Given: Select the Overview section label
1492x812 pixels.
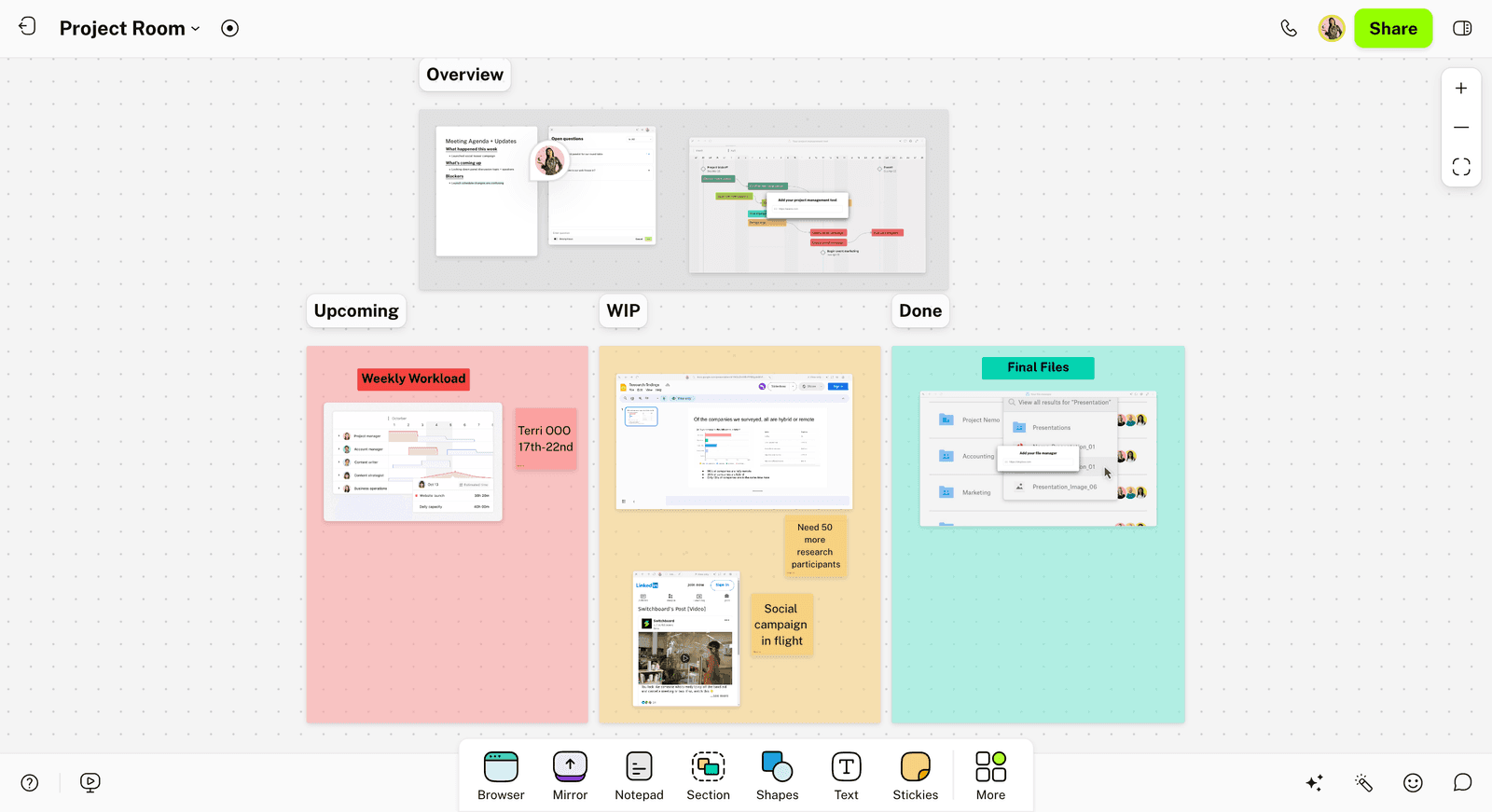Looking at the screenshot, I should [464, 75].
